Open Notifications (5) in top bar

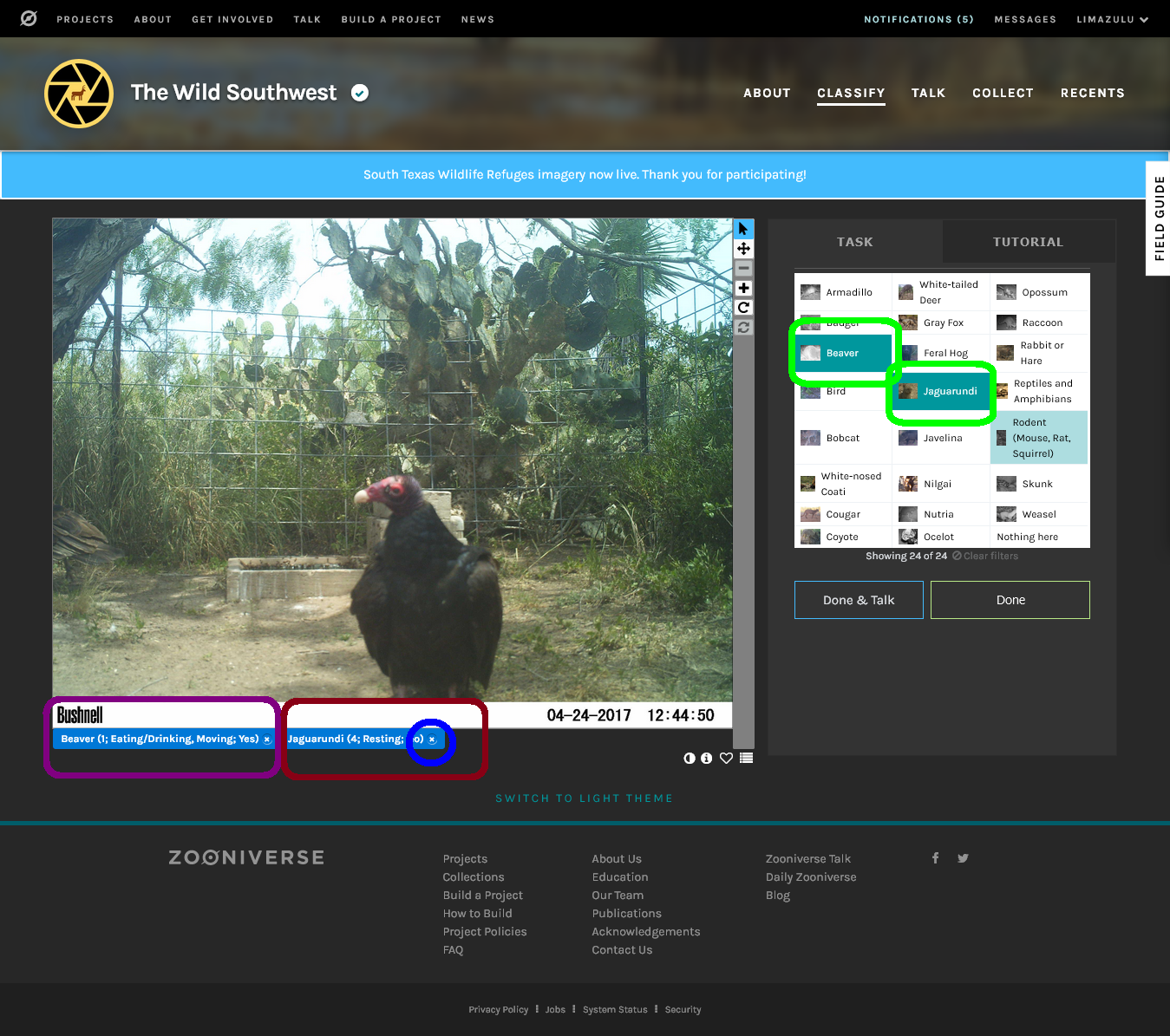[x=918, y=19]
